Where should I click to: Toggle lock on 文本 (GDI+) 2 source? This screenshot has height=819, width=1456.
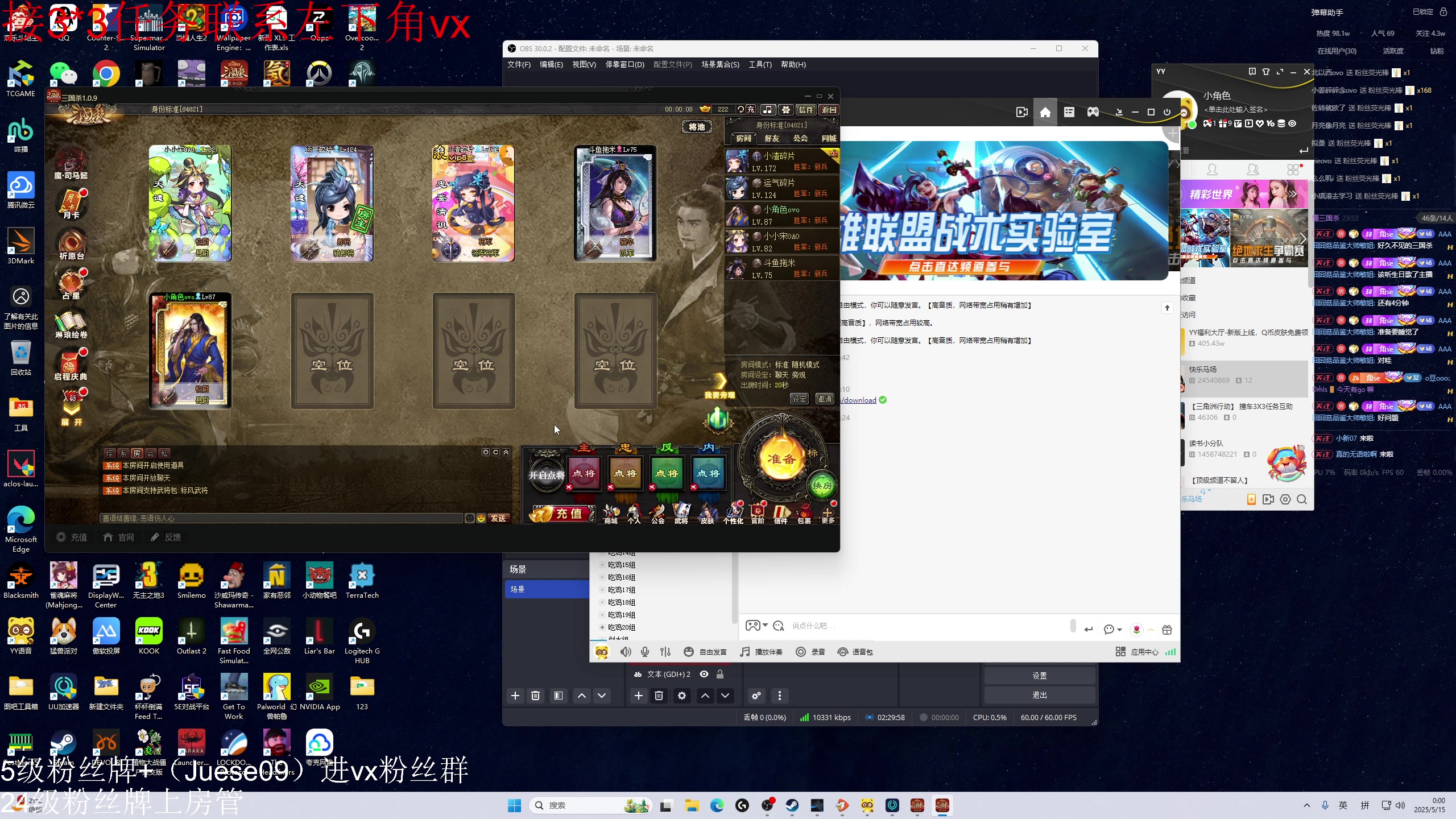pyautogui.click(x=720, y=674)
